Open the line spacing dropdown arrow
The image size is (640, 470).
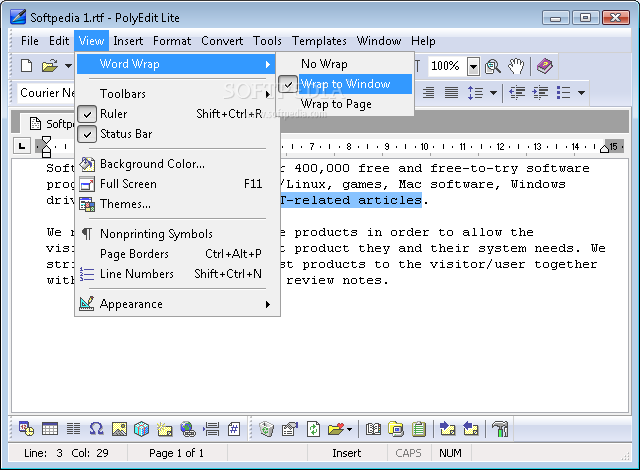click(x=493, y=93)
